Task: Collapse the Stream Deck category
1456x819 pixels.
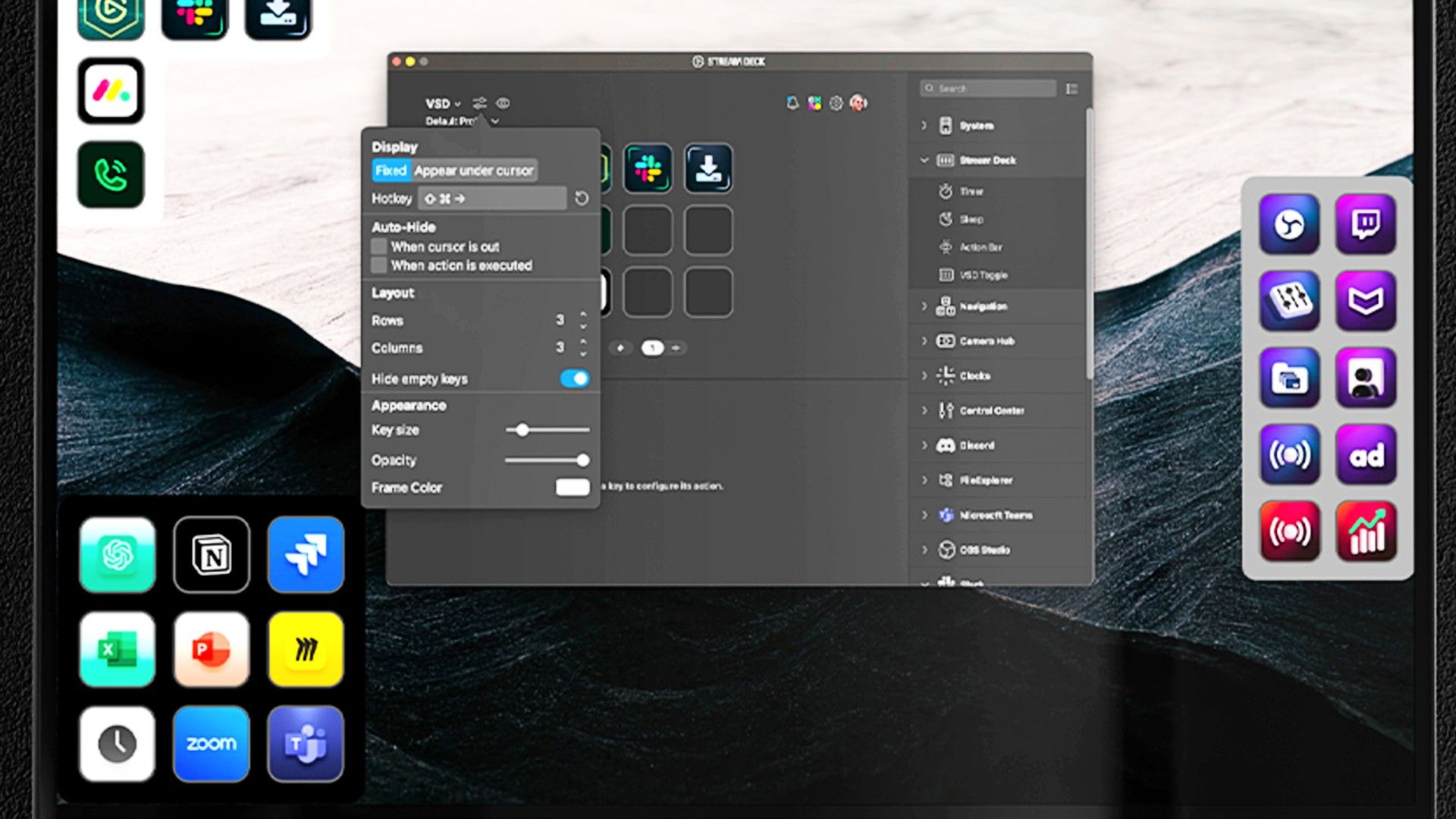Action: 924,160
